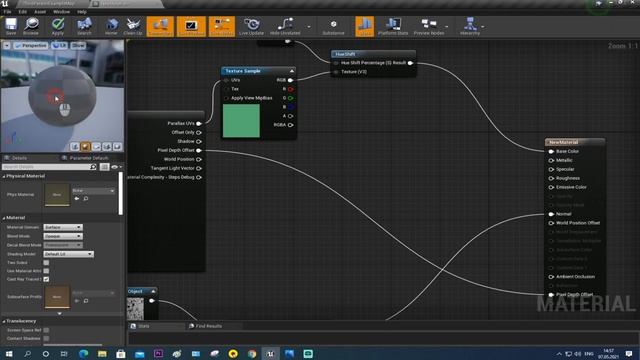Open the Hide Unrelated options arrow
The width and height of the screenshot is (640, 360).
pyautogui.click(x=309, y=27)
